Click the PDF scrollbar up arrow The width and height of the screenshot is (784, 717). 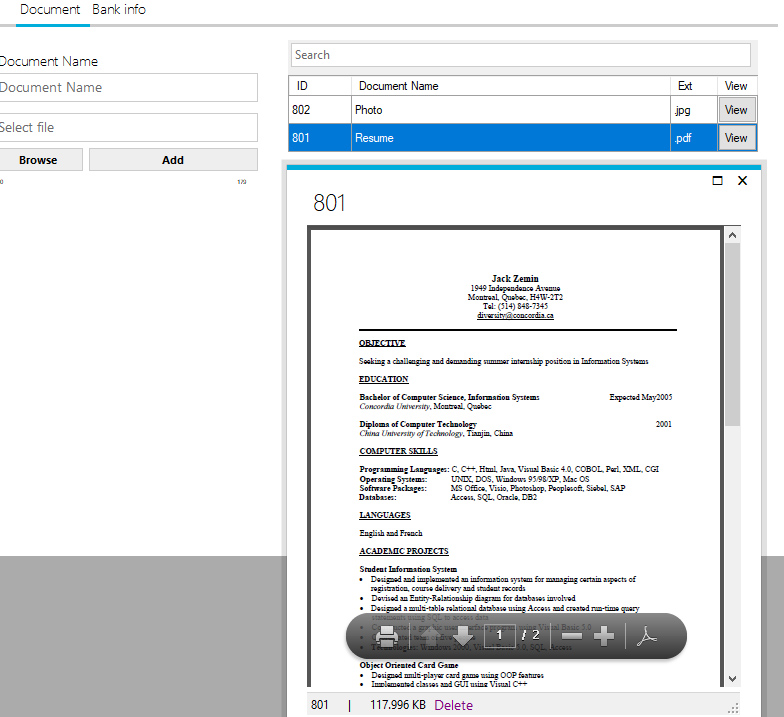732,235
